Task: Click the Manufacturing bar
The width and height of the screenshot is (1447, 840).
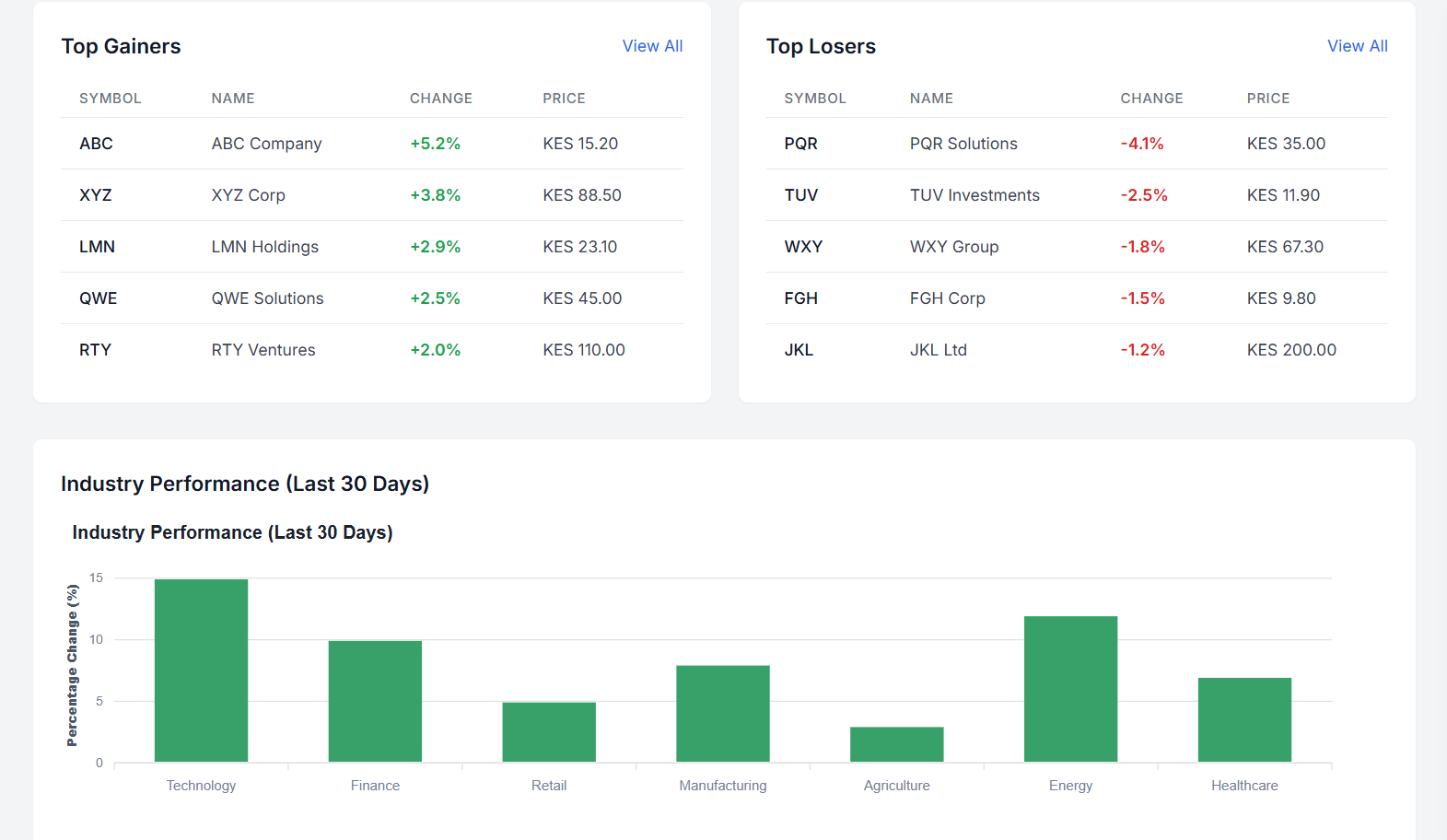Action: click(722, 714)
